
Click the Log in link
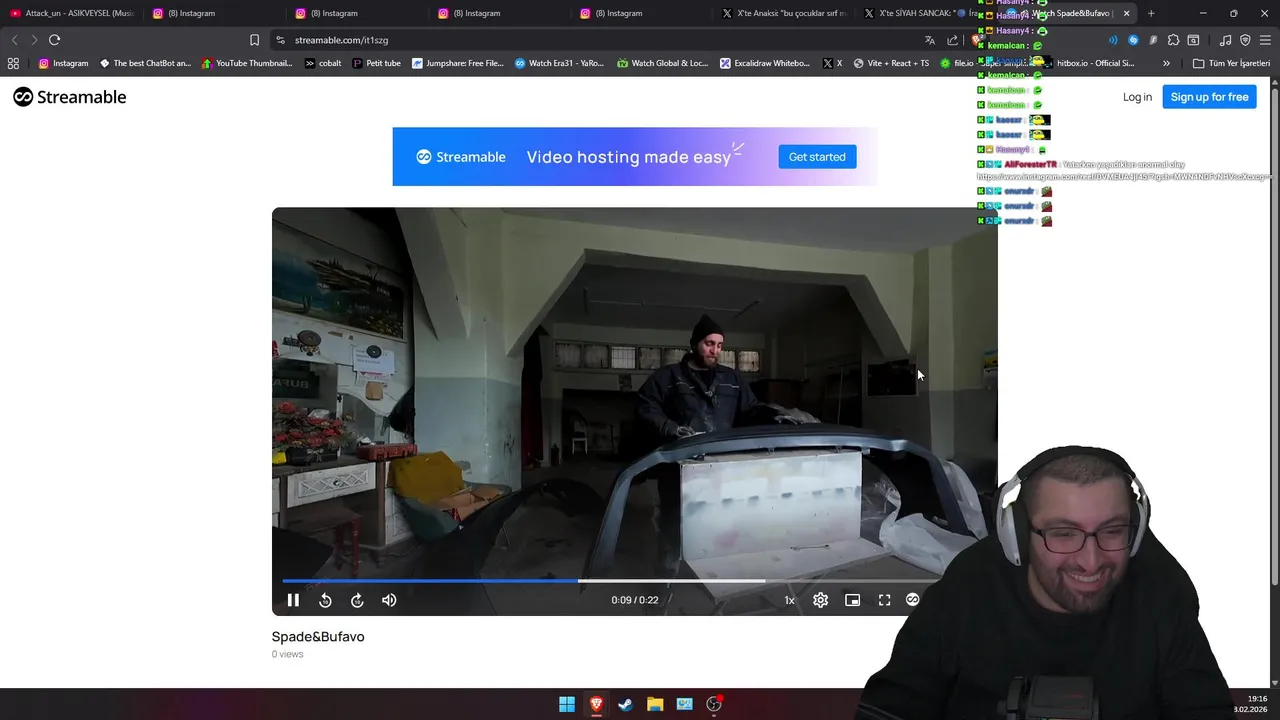coord(1137,97)
